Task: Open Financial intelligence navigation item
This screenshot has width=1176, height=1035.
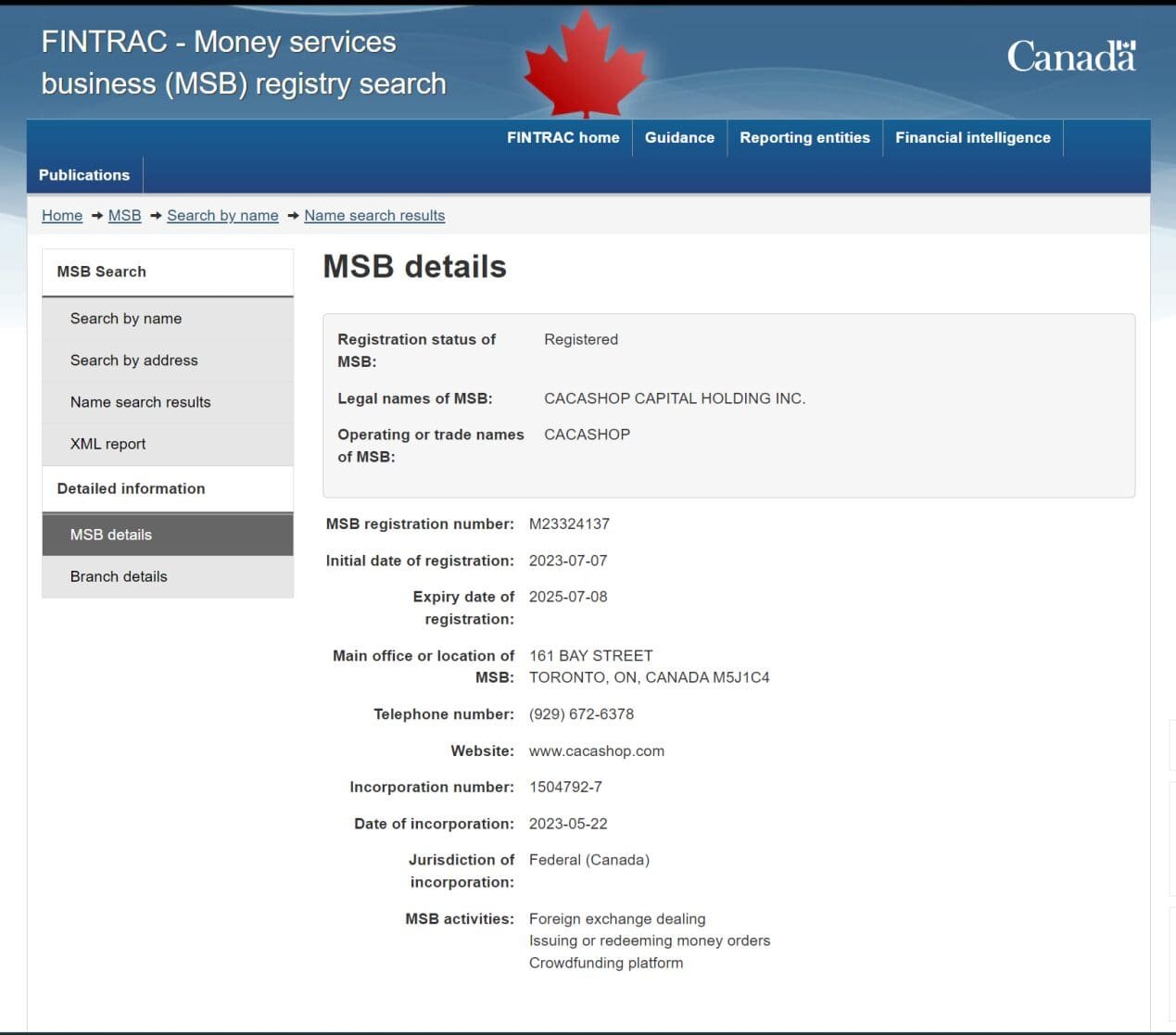Action: [972, 138]
